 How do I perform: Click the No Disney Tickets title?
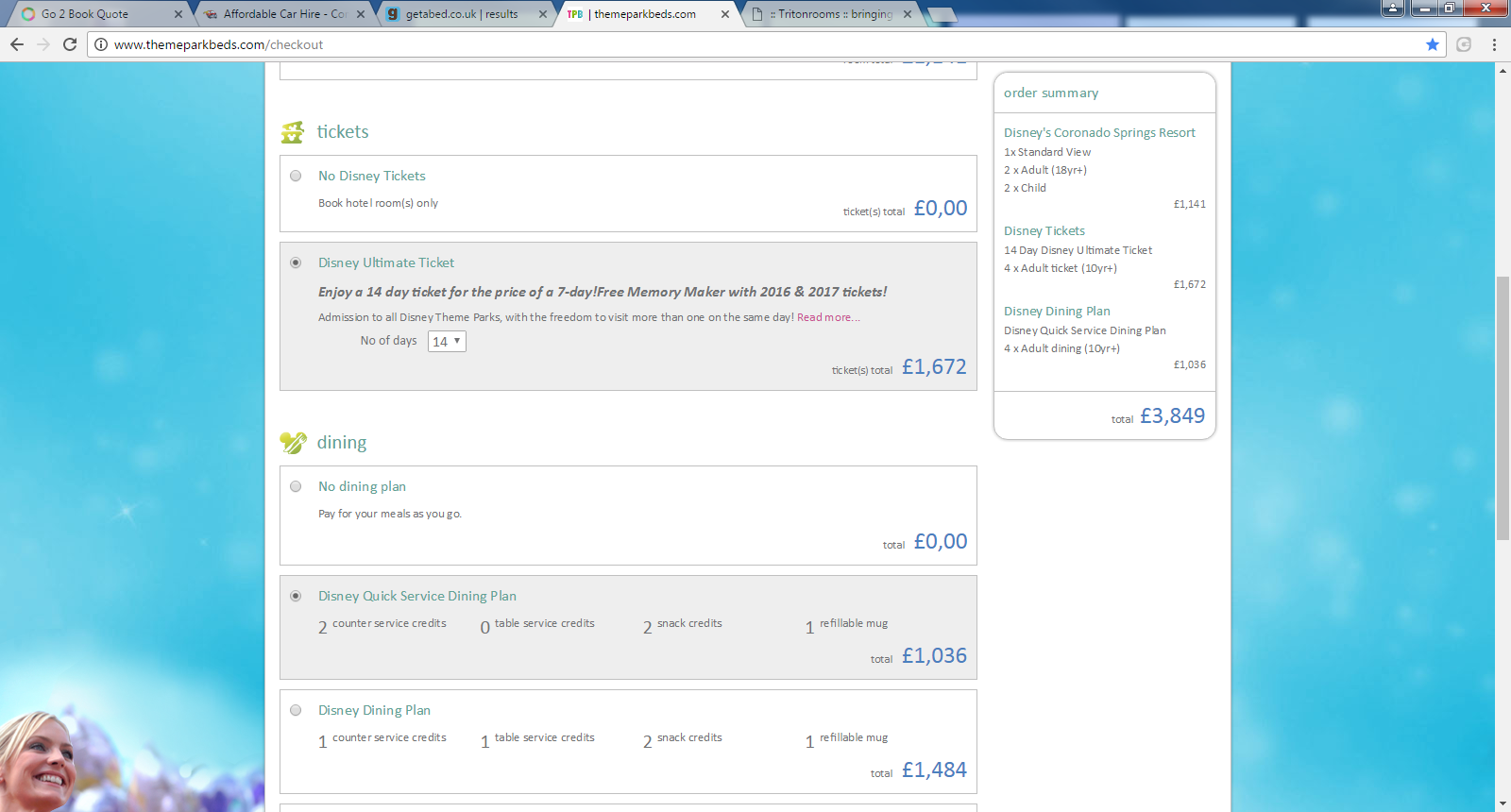click(x=372, y=176)
